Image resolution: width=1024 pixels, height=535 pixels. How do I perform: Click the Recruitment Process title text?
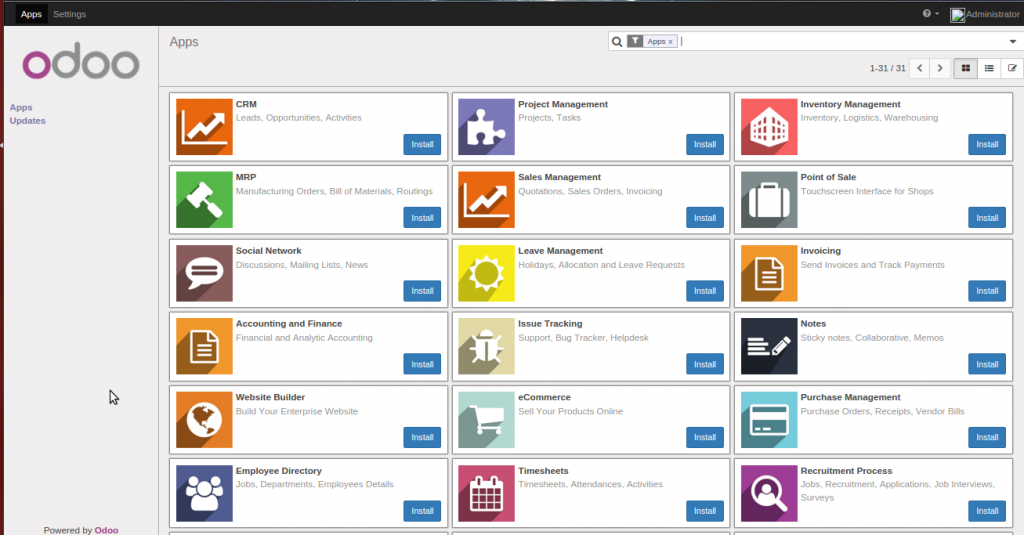846,471
